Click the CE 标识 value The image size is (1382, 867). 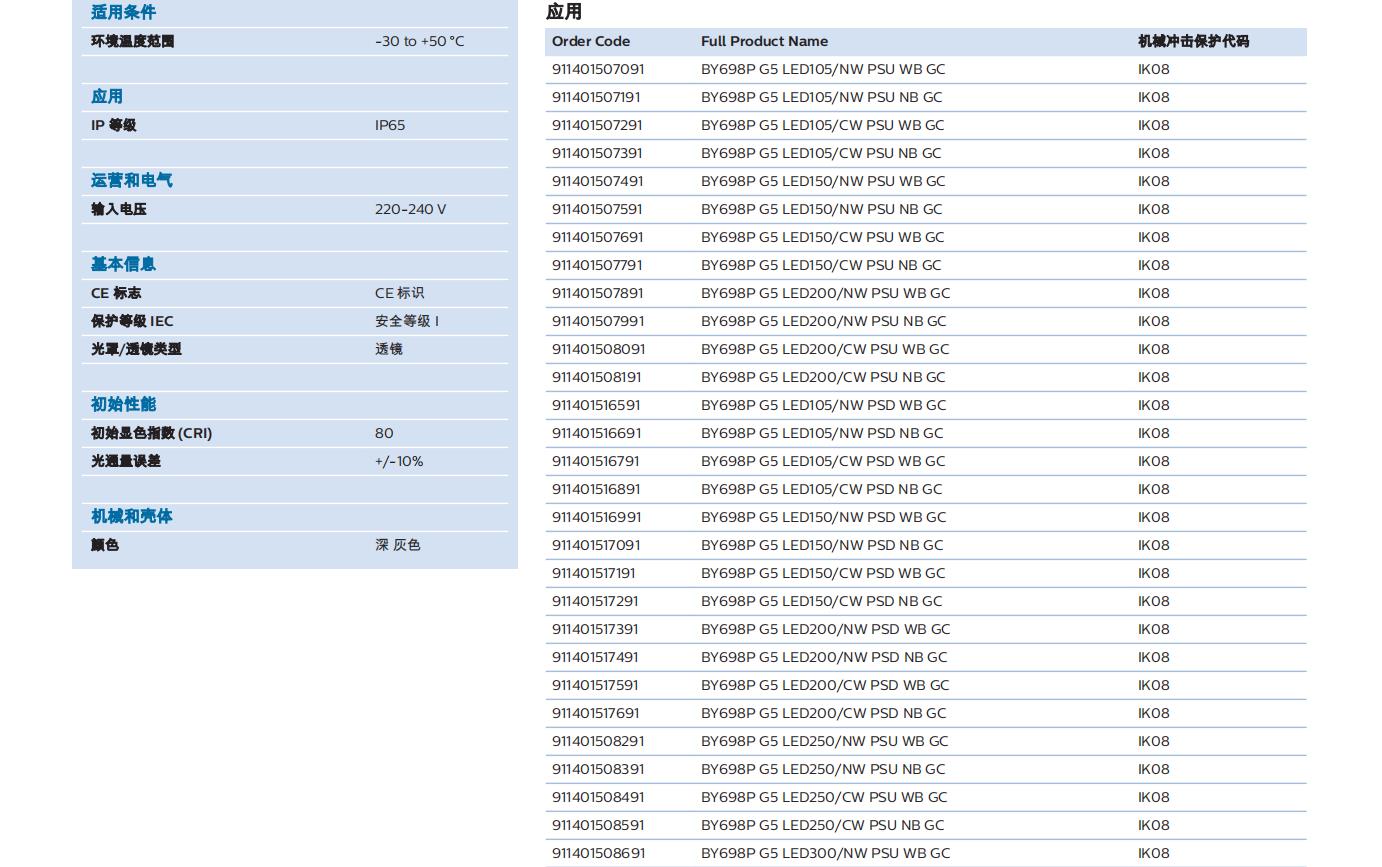point(400,293)
